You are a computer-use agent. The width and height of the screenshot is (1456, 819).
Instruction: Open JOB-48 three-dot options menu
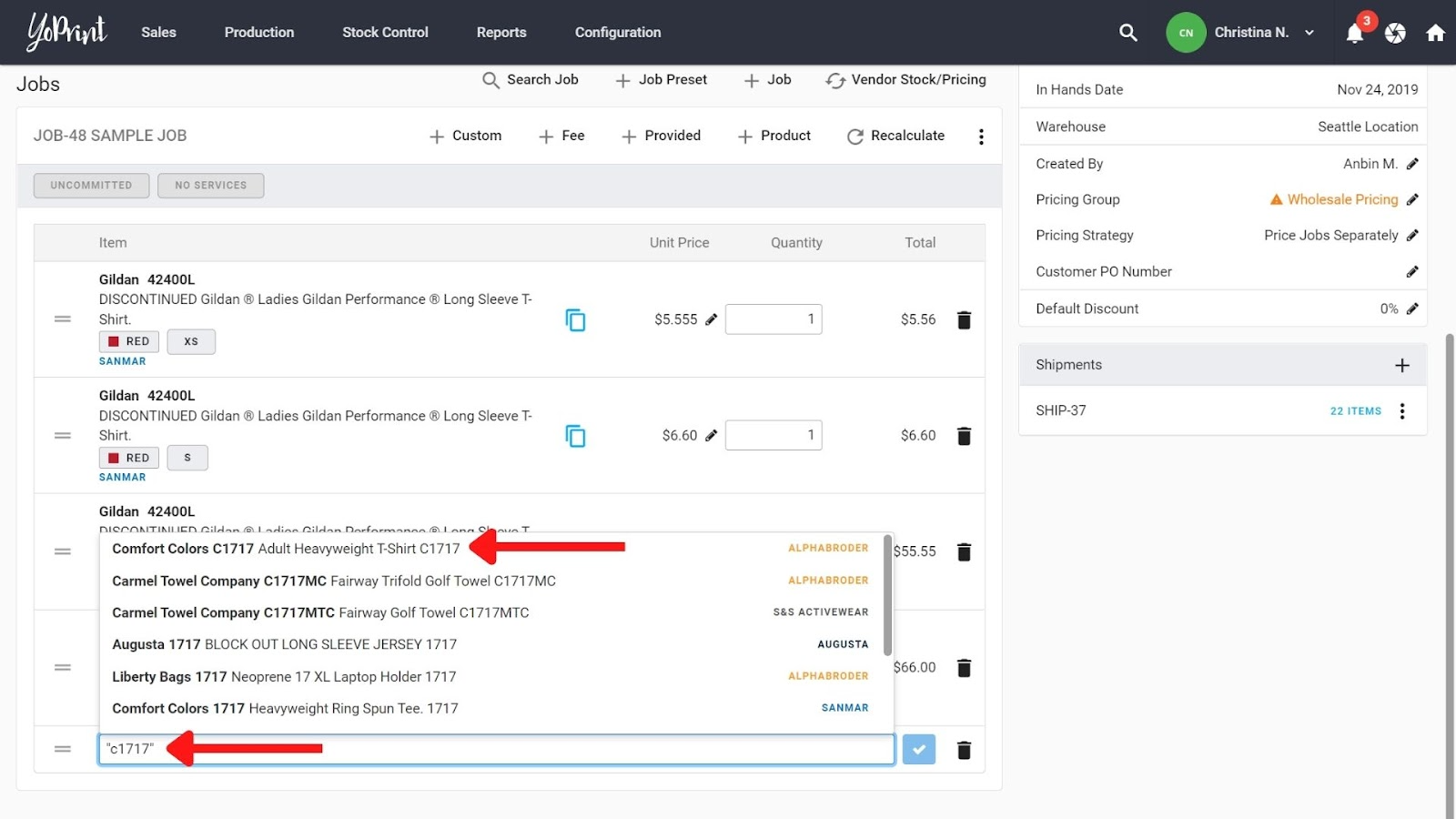981,136
